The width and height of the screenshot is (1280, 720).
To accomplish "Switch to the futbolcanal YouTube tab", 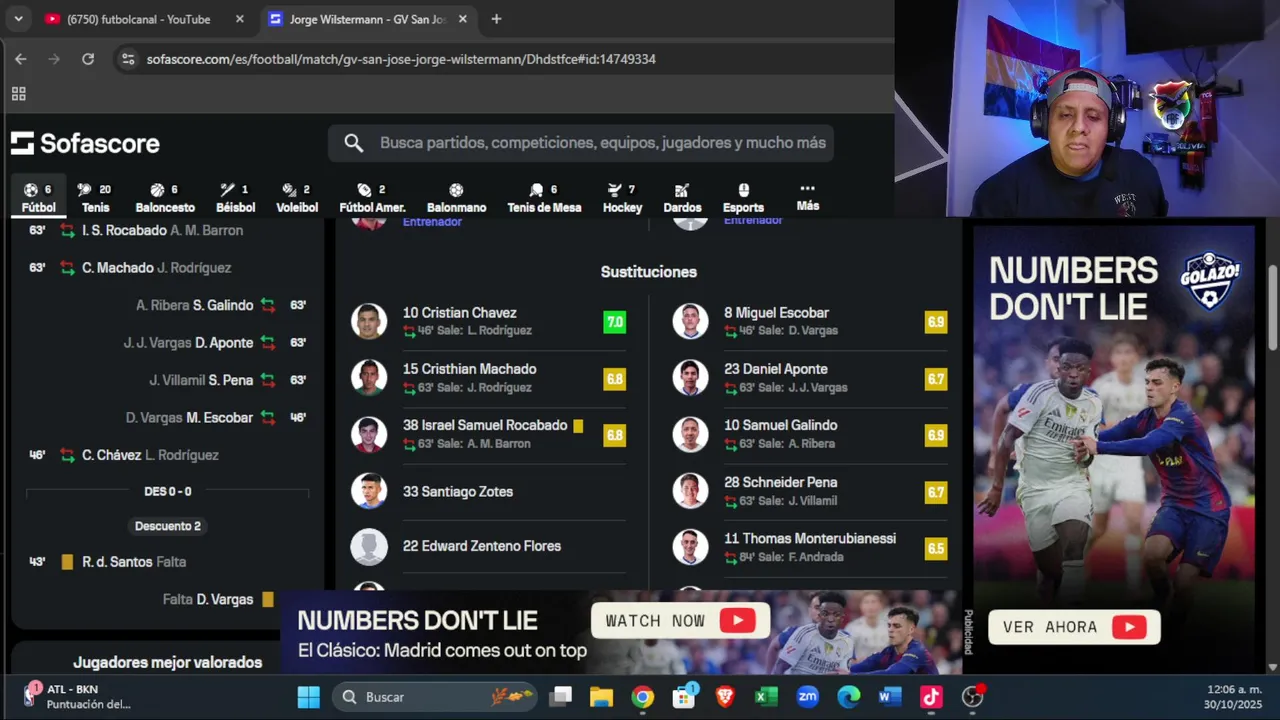I will [138, 19].
